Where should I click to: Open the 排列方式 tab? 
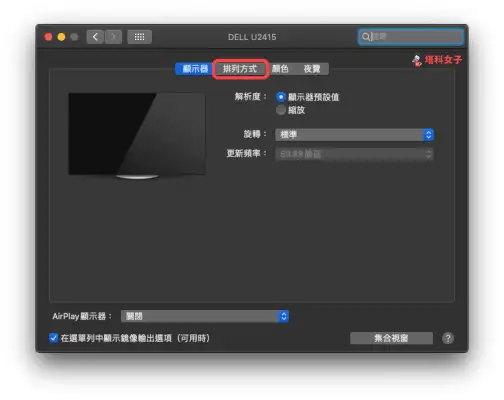(x=240, y=69)
